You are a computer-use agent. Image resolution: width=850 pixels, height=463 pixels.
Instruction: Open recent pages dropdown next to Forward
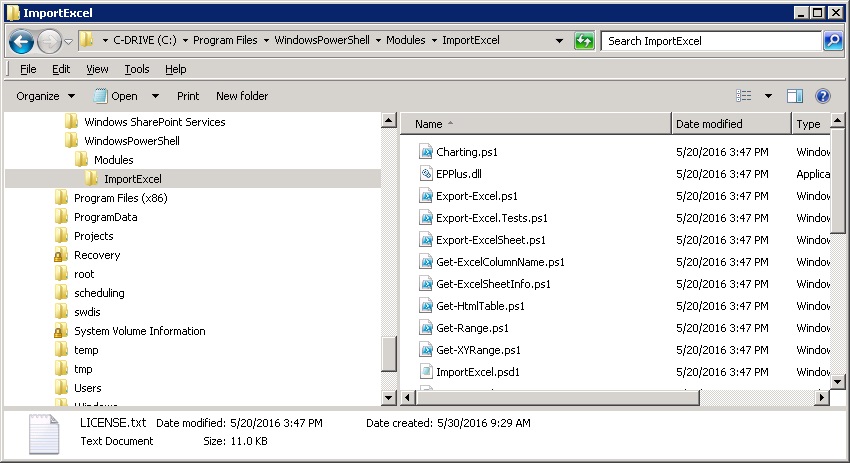pos(68,41)
